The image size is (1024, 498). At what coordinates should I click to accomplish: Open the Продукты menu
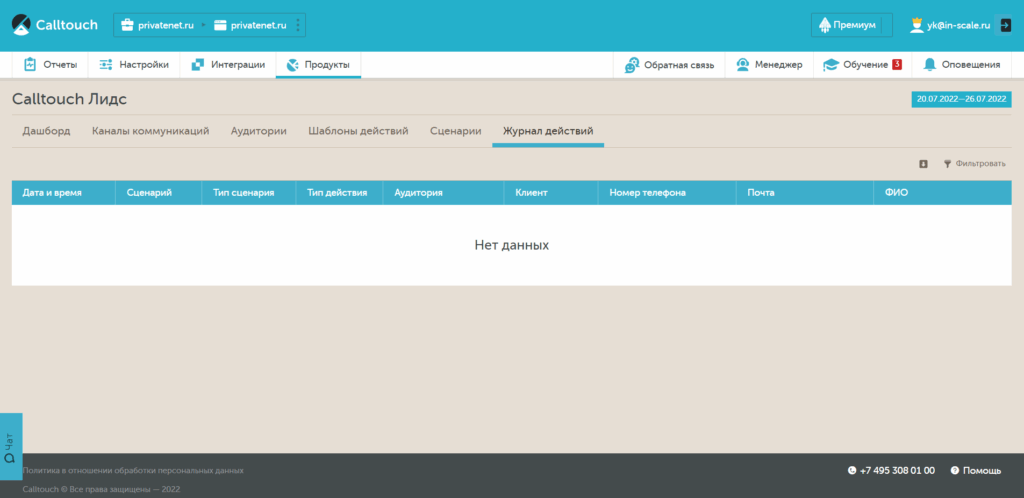pyautogui.click(x=318, y=65)
